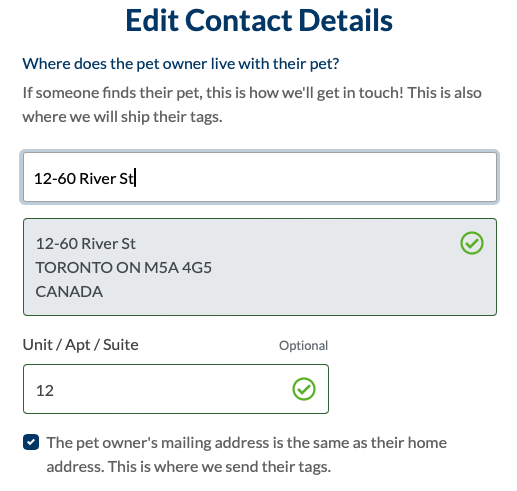
Task: Click the green checkmark in the address suggestion
Action: click(x=472, y=243)
